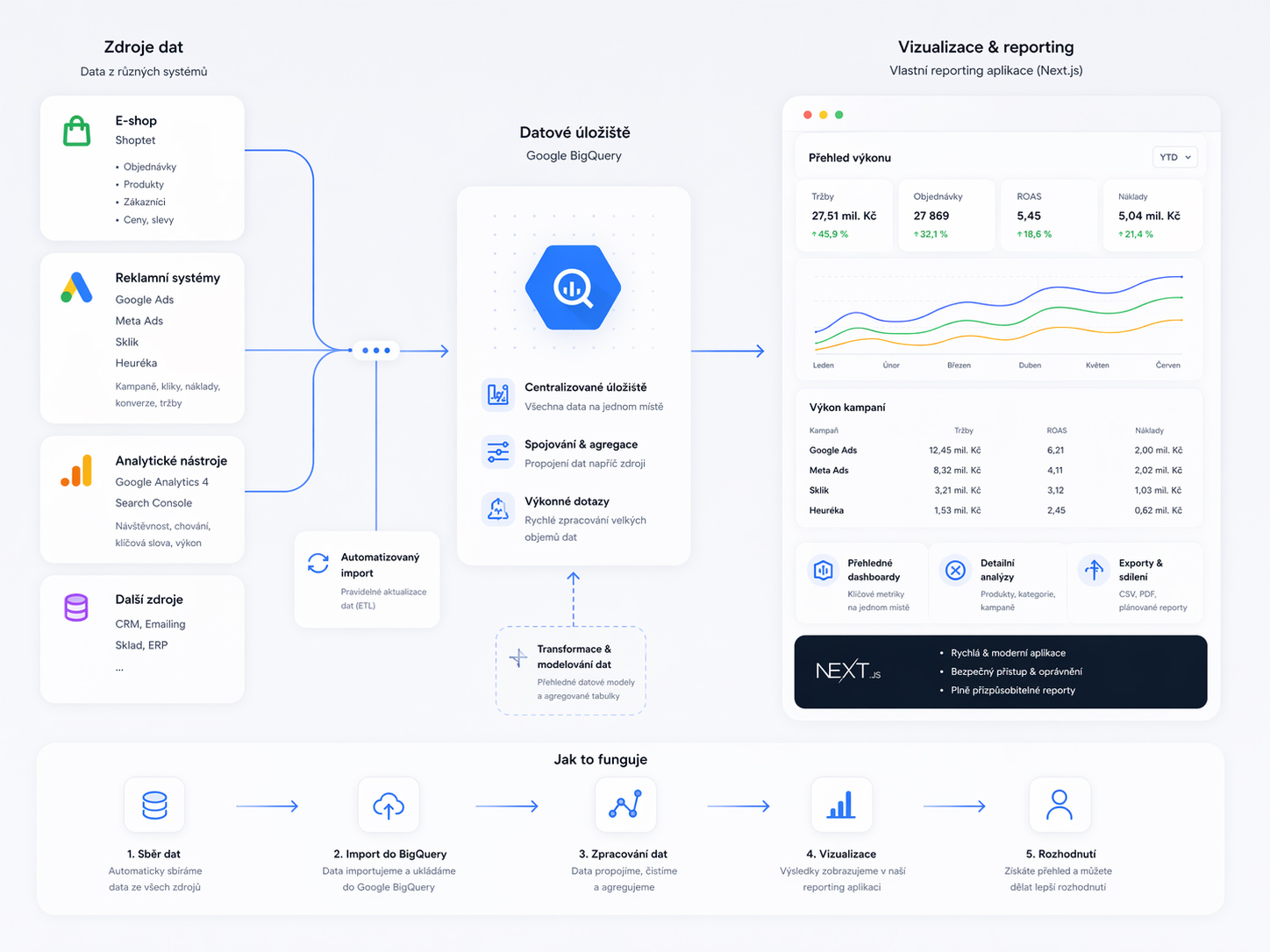
Task: Click "Meta Ads" in the Reklamní systémy card
Action: point(139,321)
